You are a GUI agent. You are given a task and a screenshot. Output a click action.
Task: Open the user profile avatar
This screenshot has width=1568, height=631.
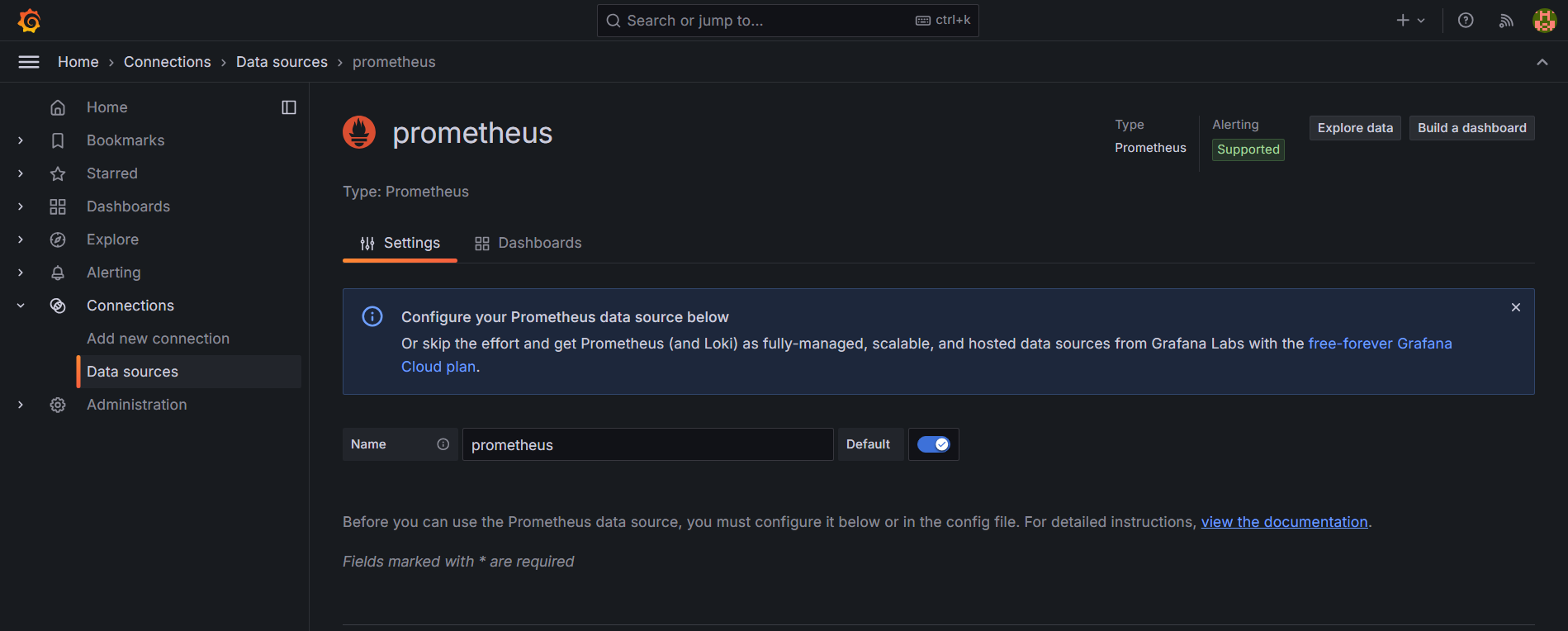tap(1544, 21)
